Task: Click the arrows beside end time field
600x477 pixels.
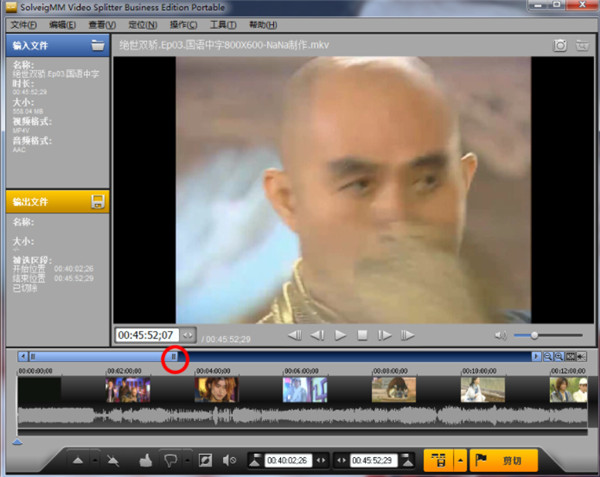Action: [341, 460]
